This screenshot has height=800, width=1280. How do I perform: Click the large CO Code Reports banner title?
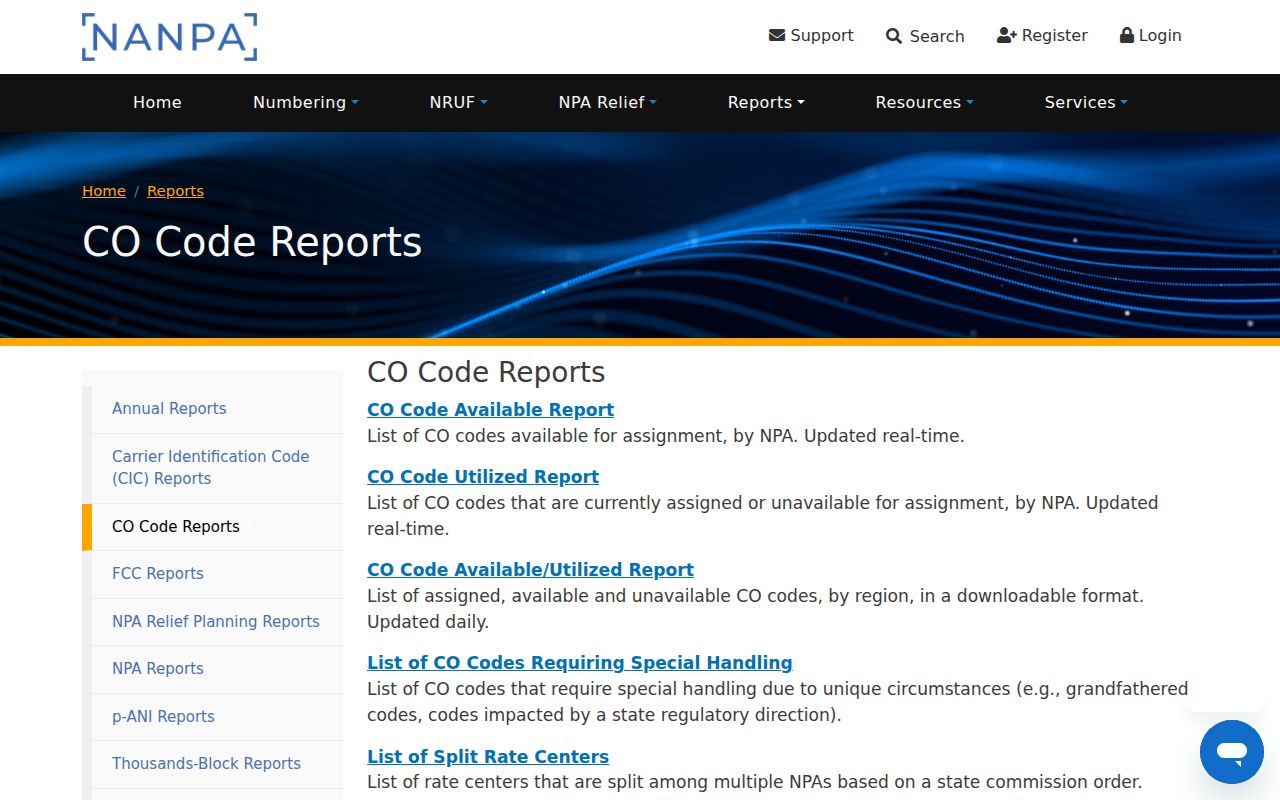252,242
